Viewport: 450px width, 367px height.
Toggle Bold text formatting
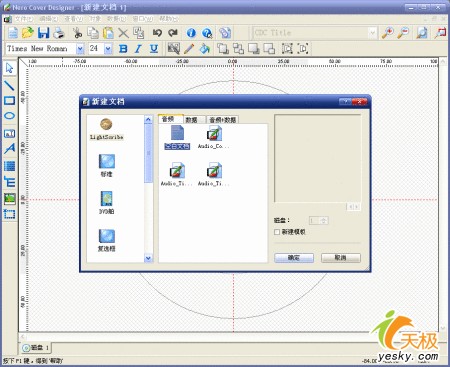[123, 49]
